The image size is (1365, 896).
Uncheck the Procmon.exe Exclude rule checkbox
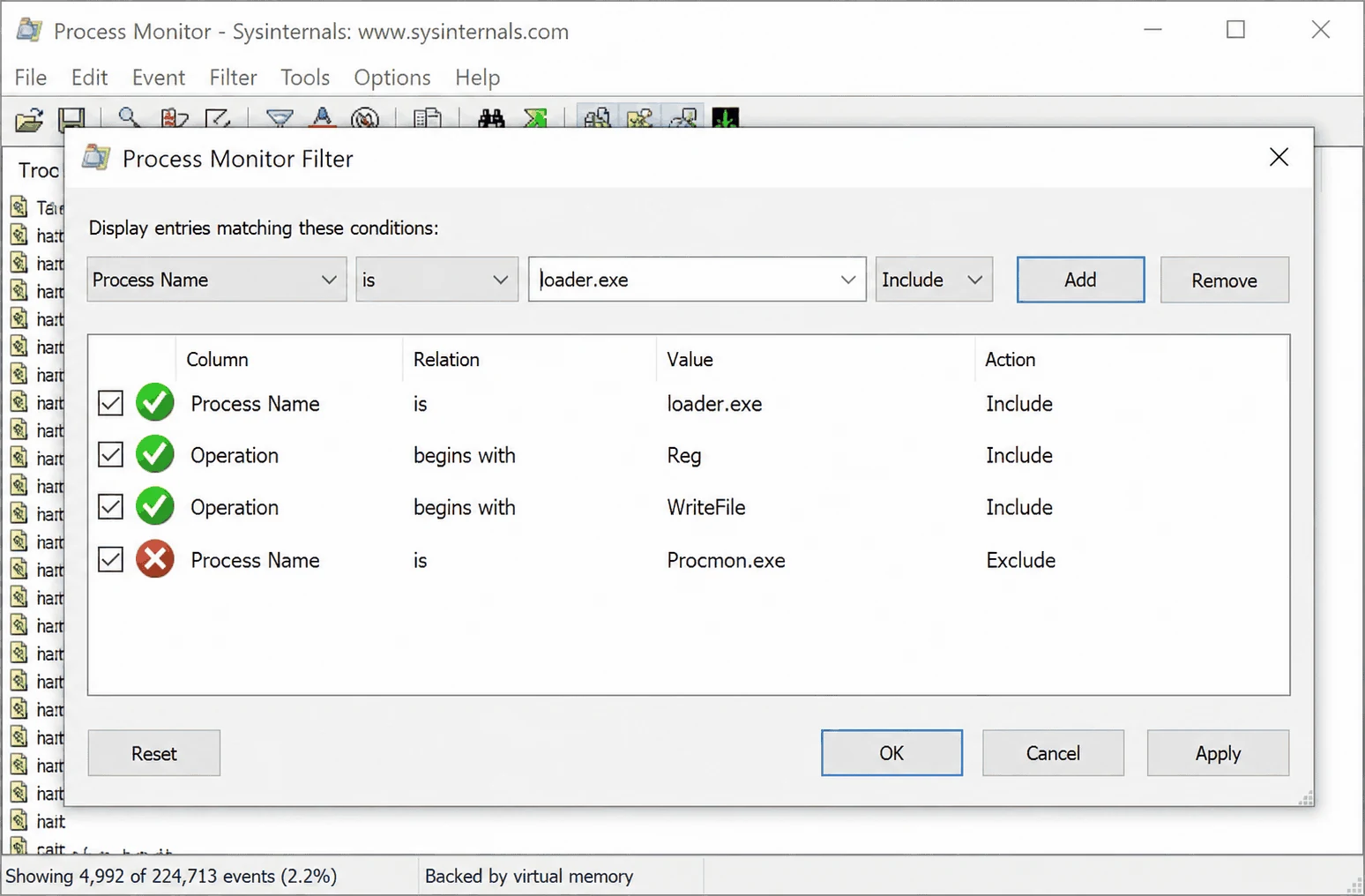point(110,560)
